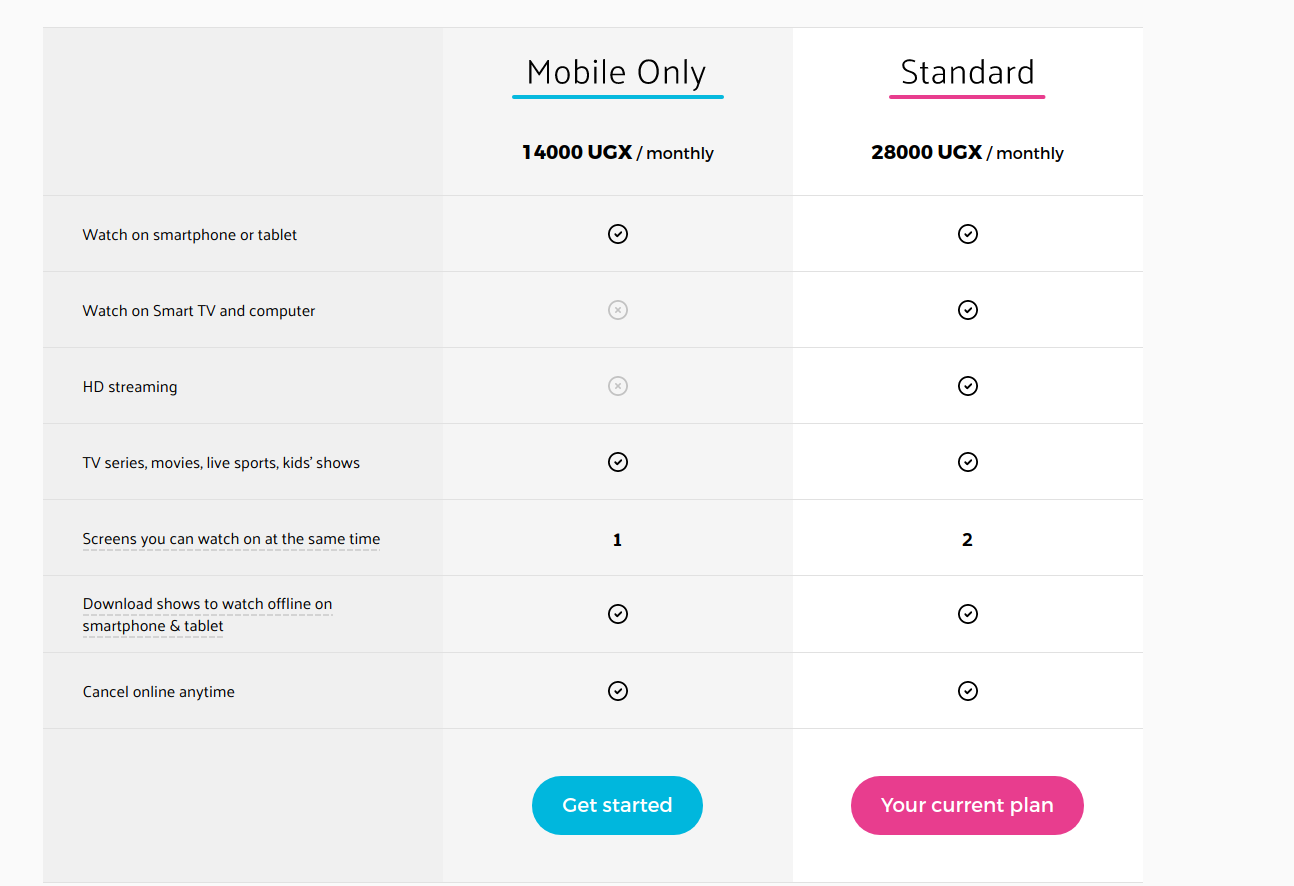Click the Get started button
The height and width of the screenshot is (886, 1294).
617,805
